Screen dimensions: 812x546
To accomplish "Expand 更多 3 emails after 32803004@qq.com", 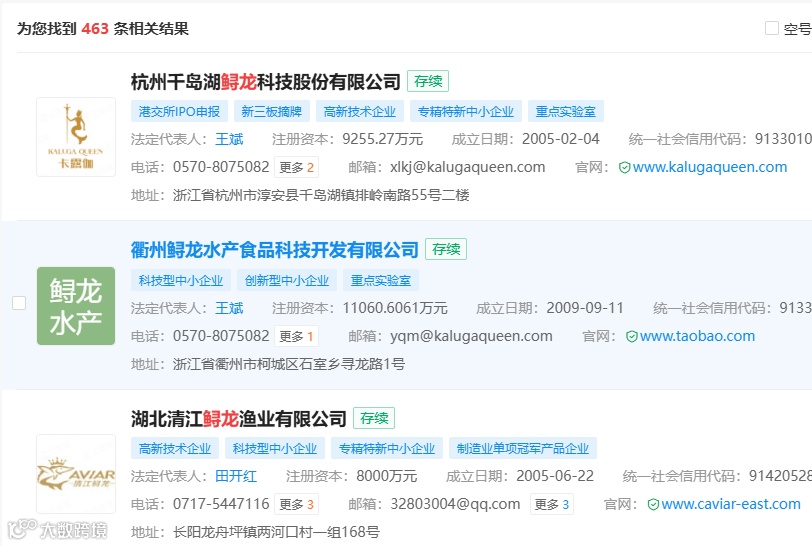I will tap(552, 504).
